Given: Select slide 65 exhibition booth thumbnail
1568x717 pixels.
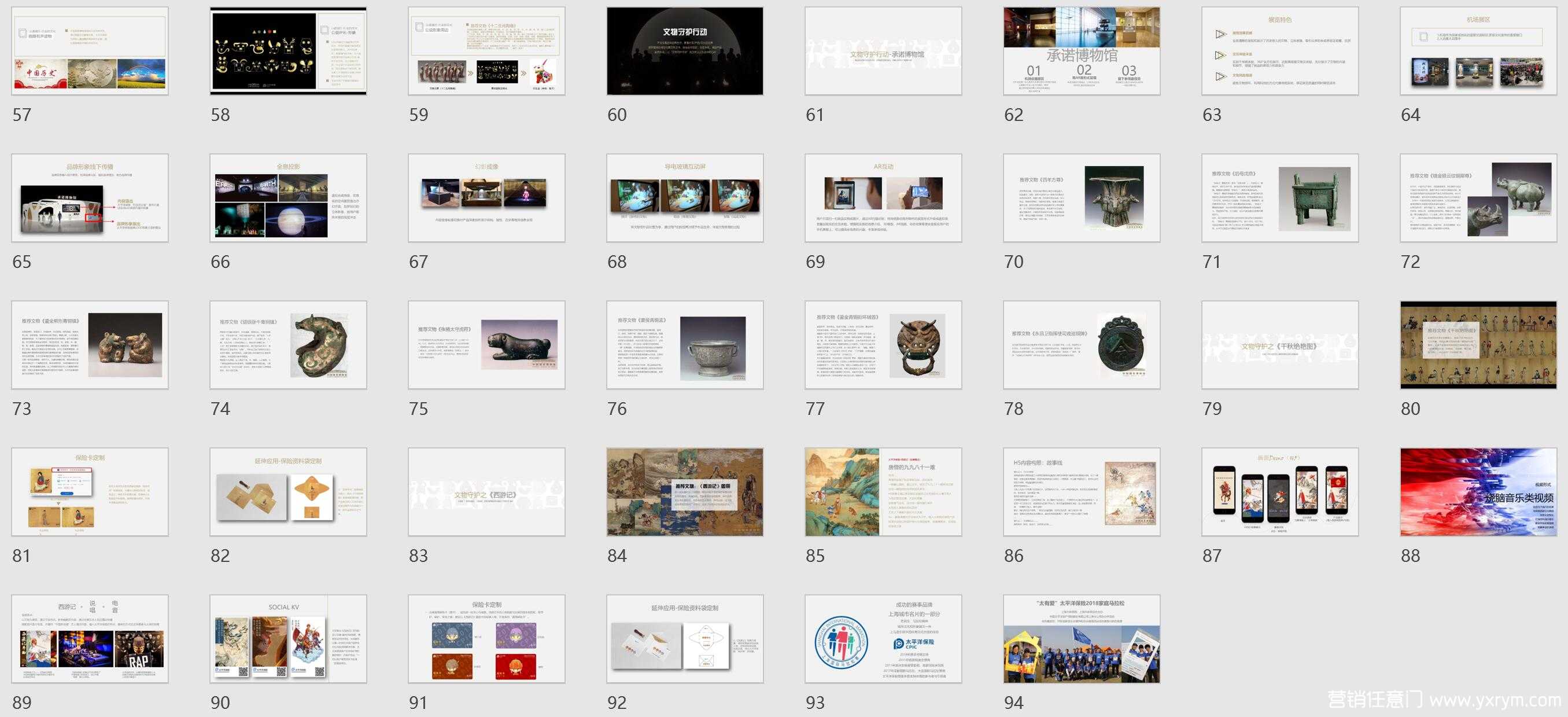Looking at the screenshot, I should [x=90, y=198].
